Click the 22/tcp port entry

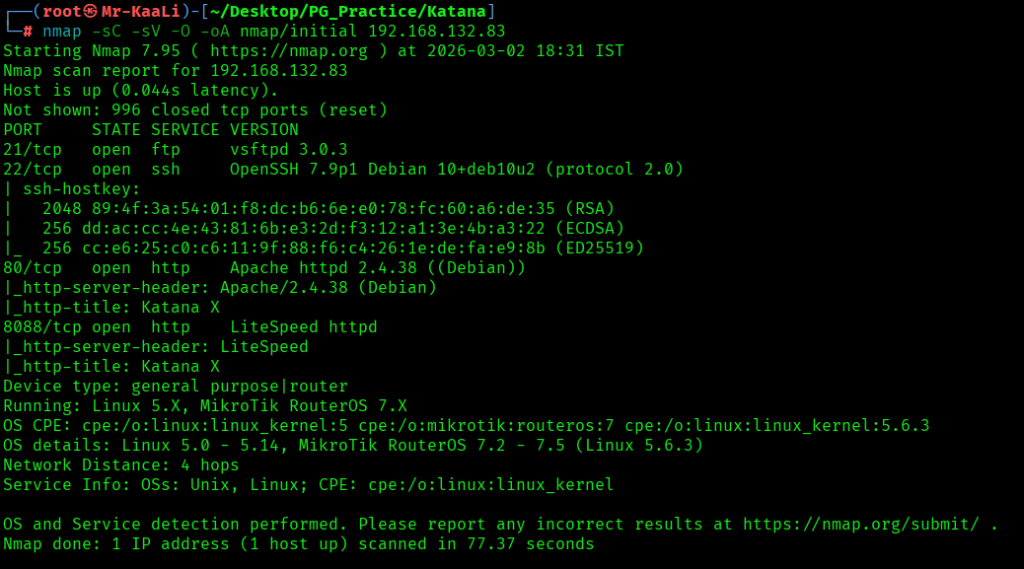[30, 169]
